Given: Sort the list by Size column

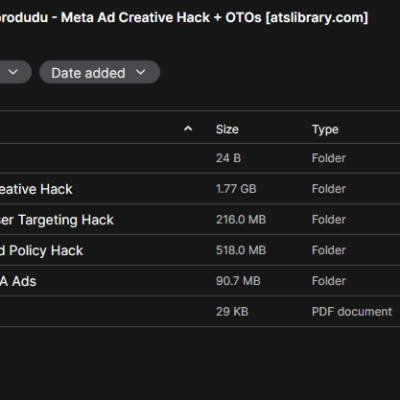Looking at the screenshot, I should pos(227,129).
